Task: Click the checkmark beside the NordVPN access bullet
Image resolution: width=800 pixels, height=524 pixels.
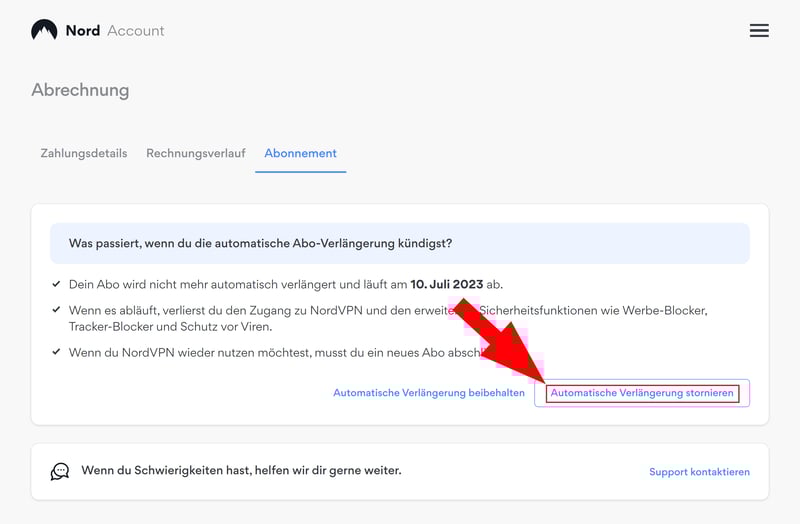Action: pos(57,311)
